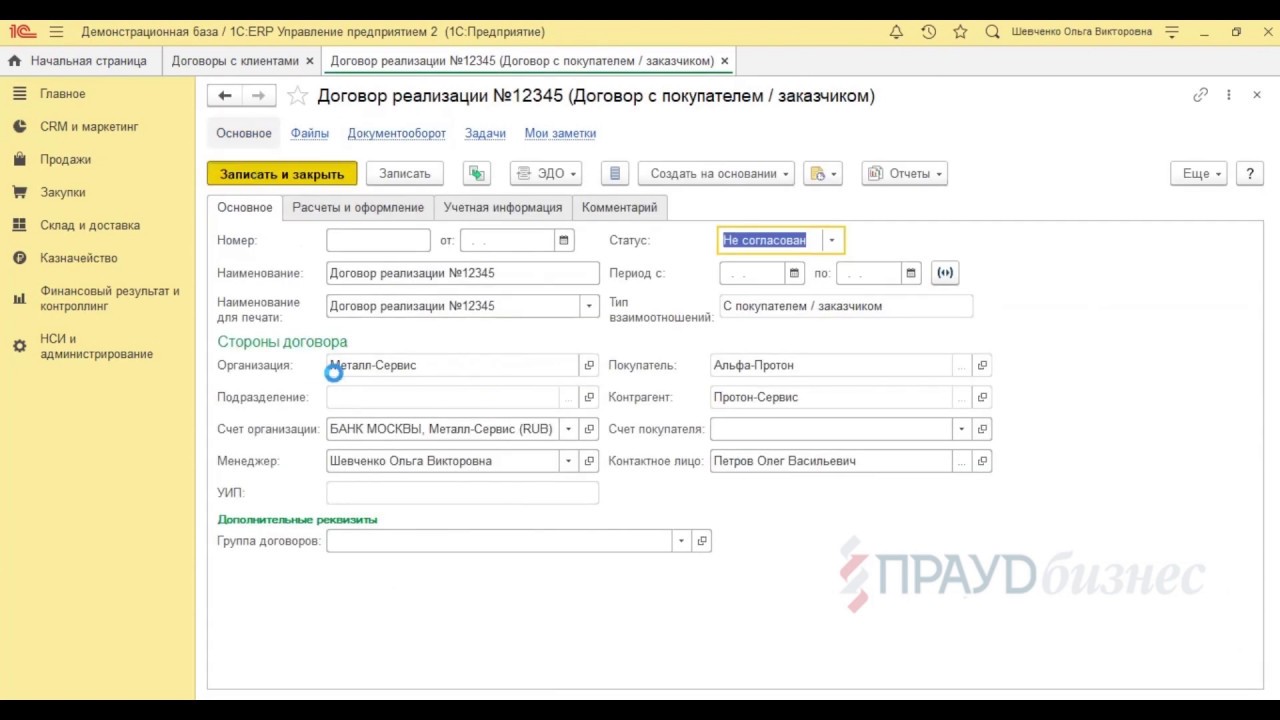
Task: Open the notifications bell
Action: 897,32
